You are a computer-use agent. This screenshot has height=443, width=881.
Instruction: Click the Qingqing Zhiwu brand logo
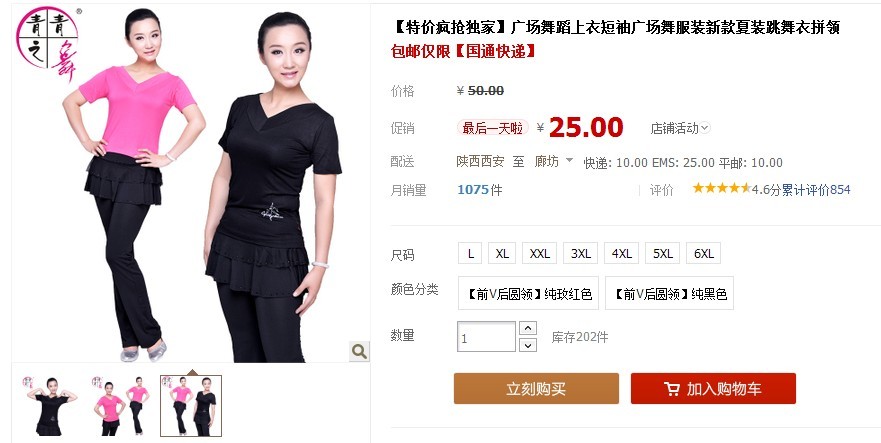point(48,44)
